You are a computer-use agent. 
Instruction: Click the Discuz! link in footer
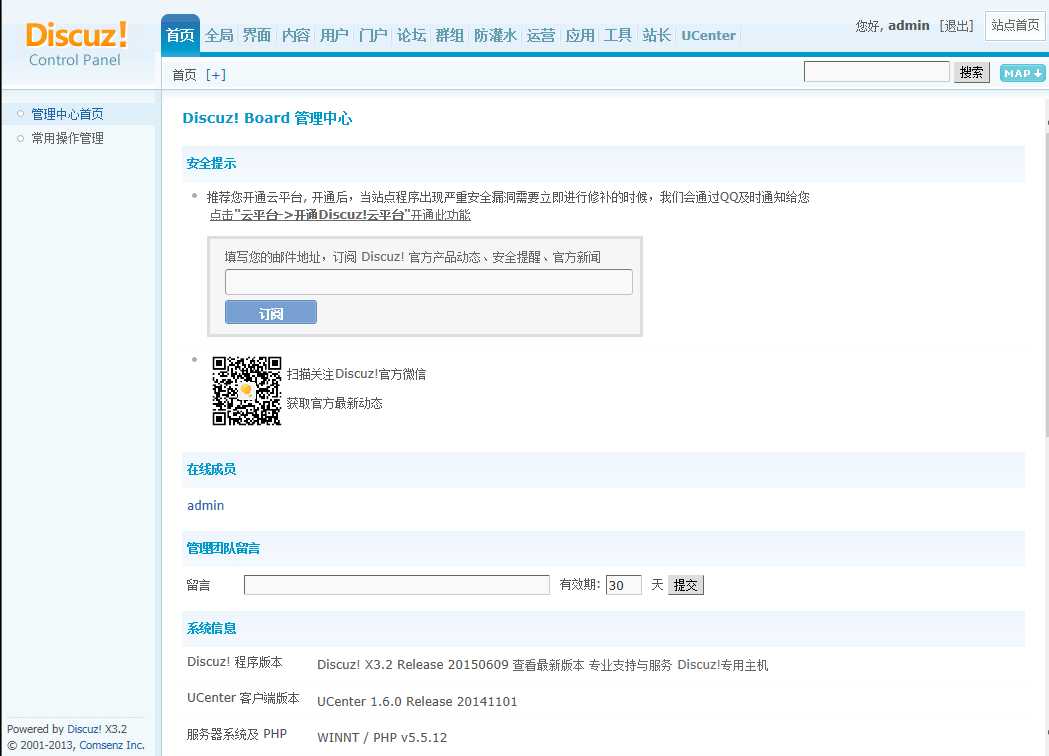point(84,729)
